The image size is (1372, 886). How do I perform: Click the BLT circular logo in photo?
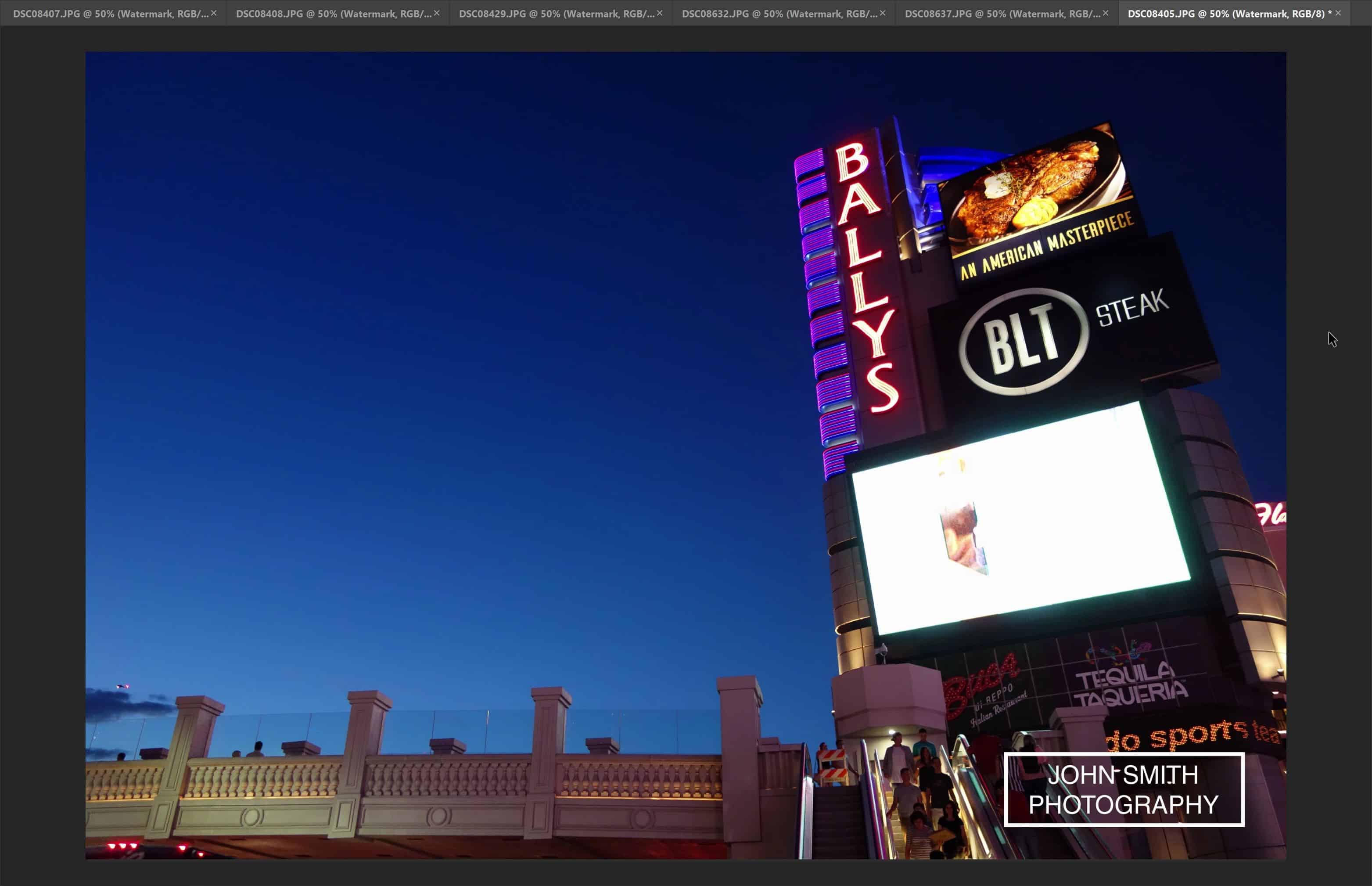pyautogui.click(x=1024, y=341)
